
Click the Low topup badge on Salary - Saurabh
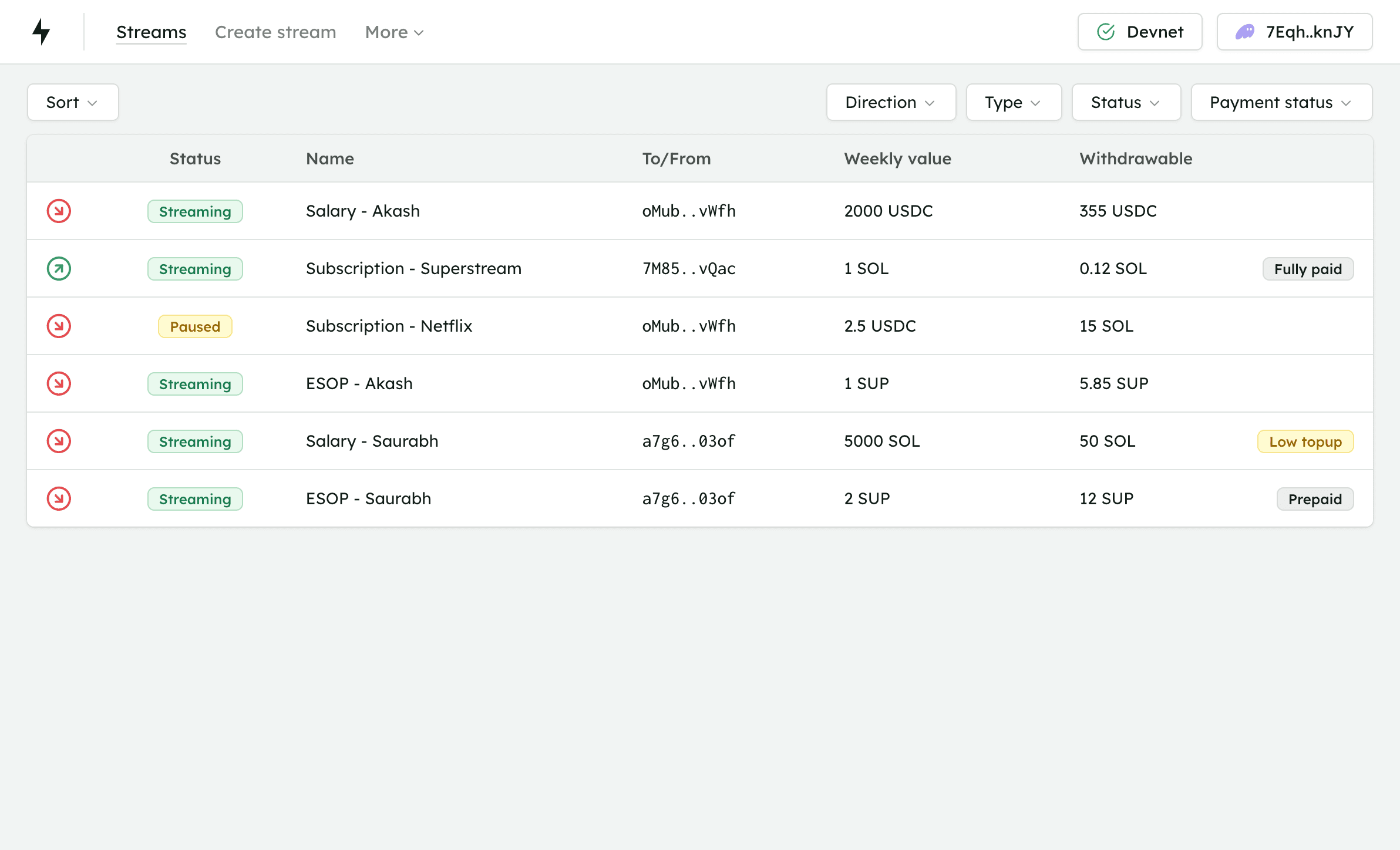[1305, 441]
